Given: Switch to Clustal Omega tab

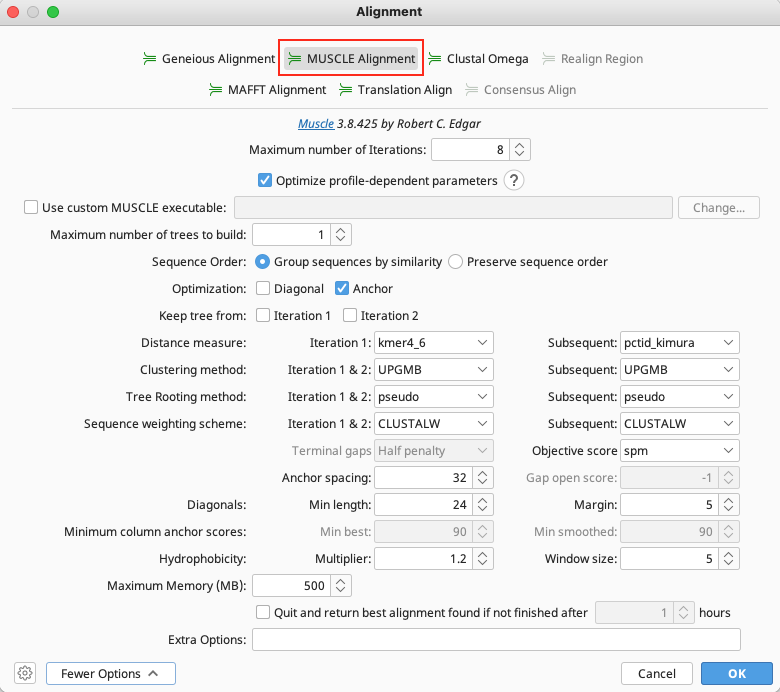Looking at the screenshot, I should pos(487,59).
